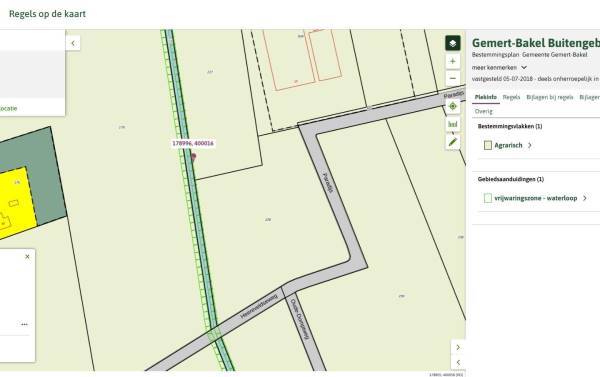Image resolution: width=600 pixels, height=377 pixels.
Task: Open the three-dots more options menu
Action: coord(24,324)
